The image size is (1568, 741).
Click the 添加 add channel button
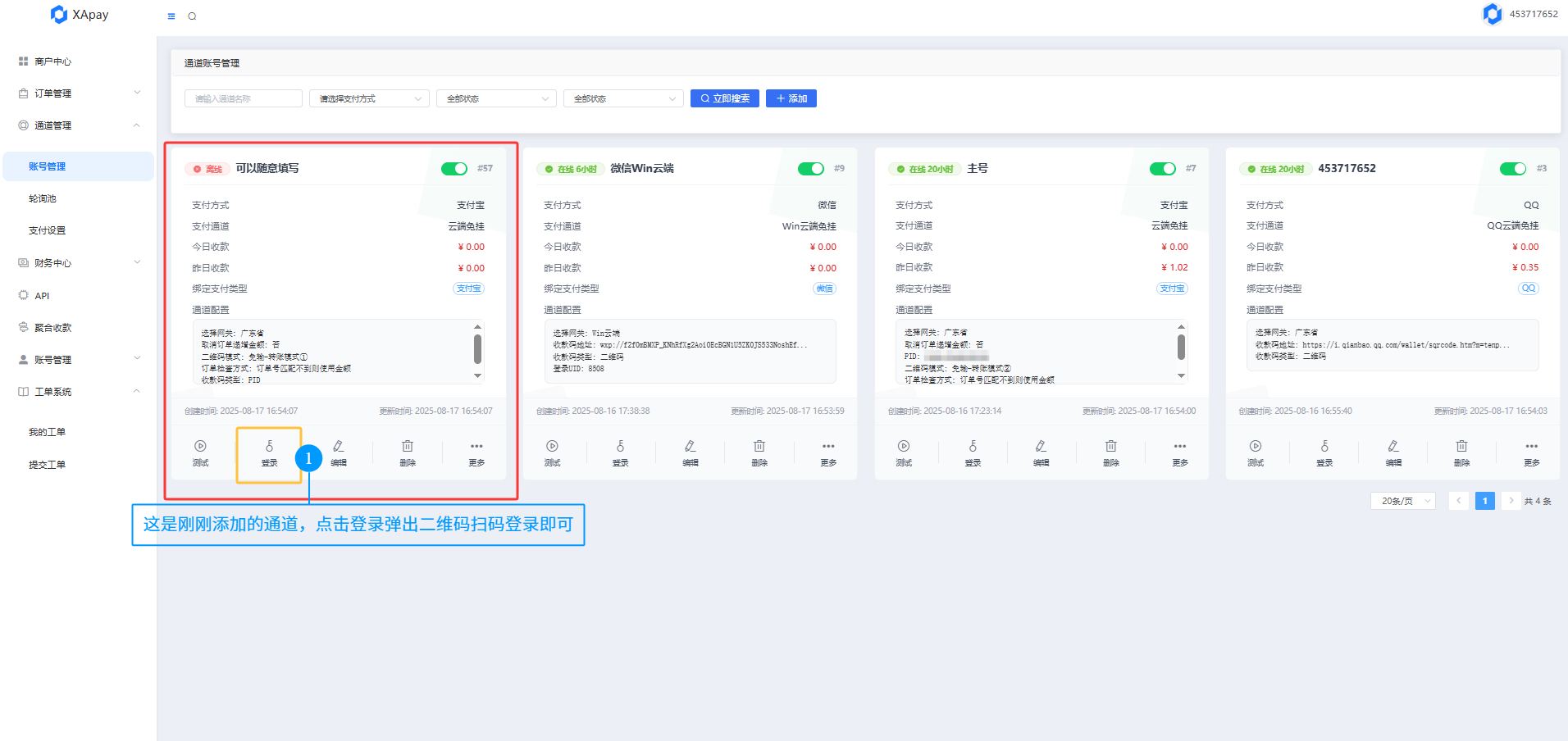pyautogui.click(x=791, y=98)
